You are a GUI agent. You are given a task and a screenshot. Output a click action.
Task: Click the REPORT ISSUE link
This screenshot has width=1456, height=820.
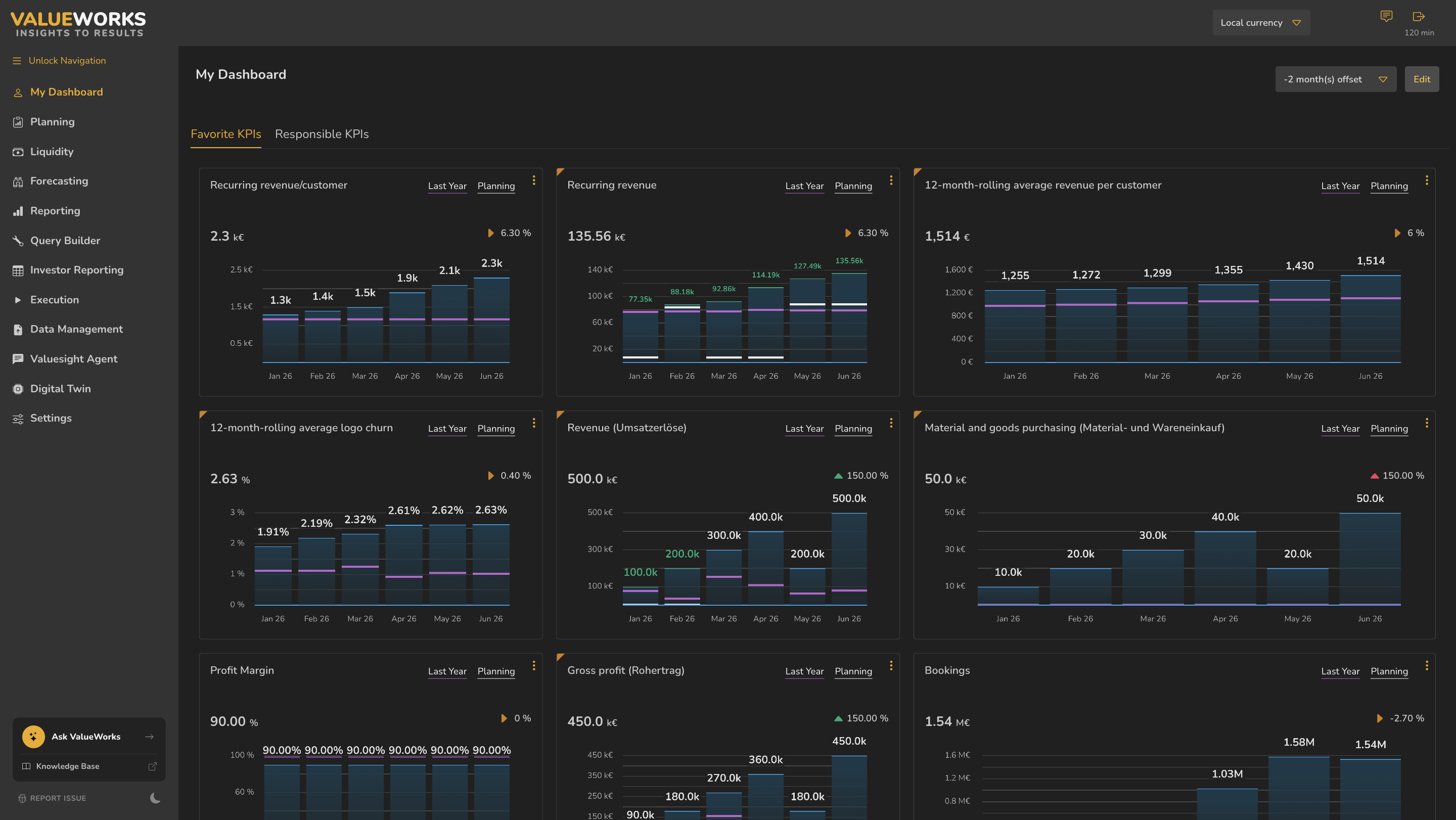click(x=58, y=798)
